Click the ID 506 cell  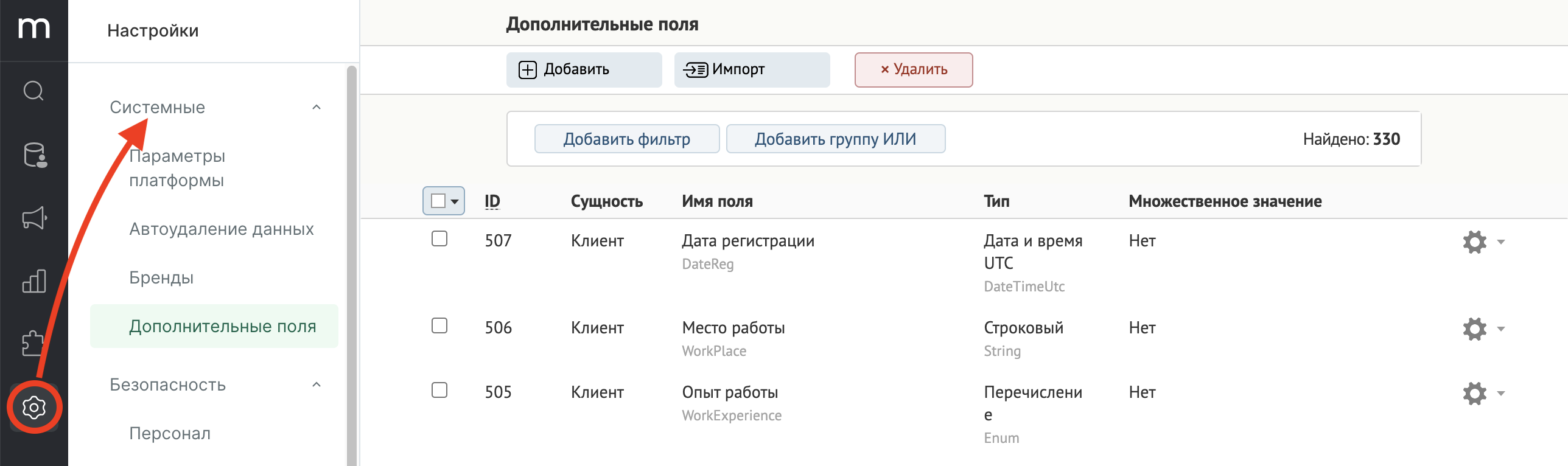(499, 328)
